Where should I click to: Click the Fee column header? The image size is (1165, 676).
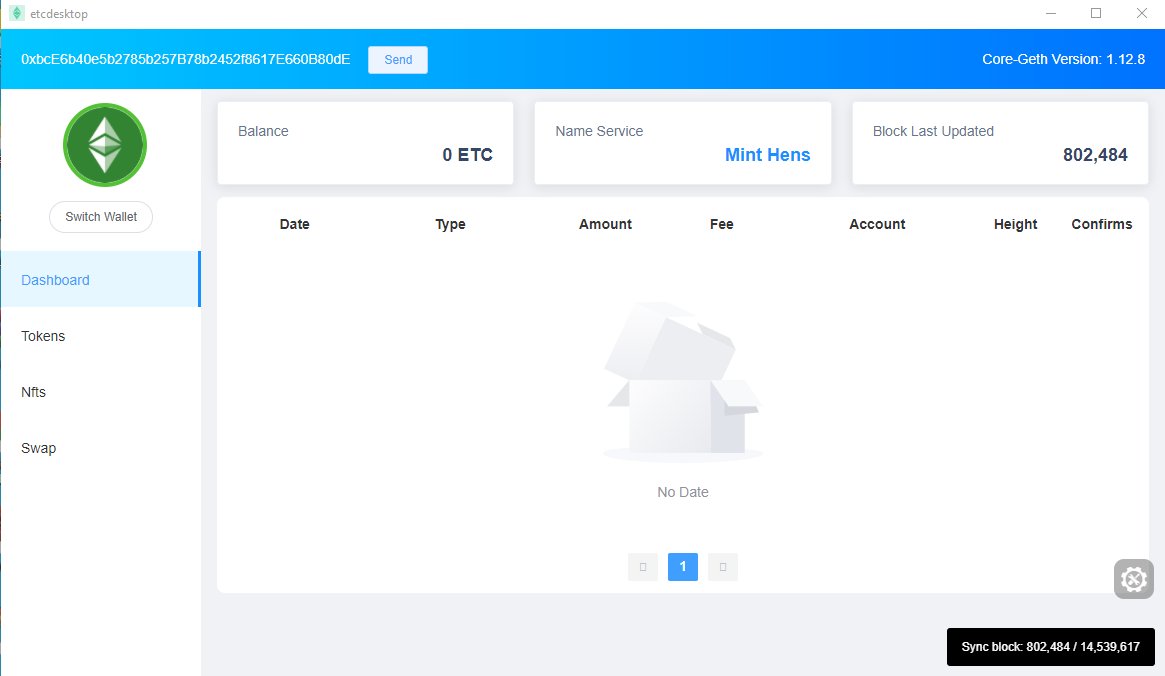(721, 224)
